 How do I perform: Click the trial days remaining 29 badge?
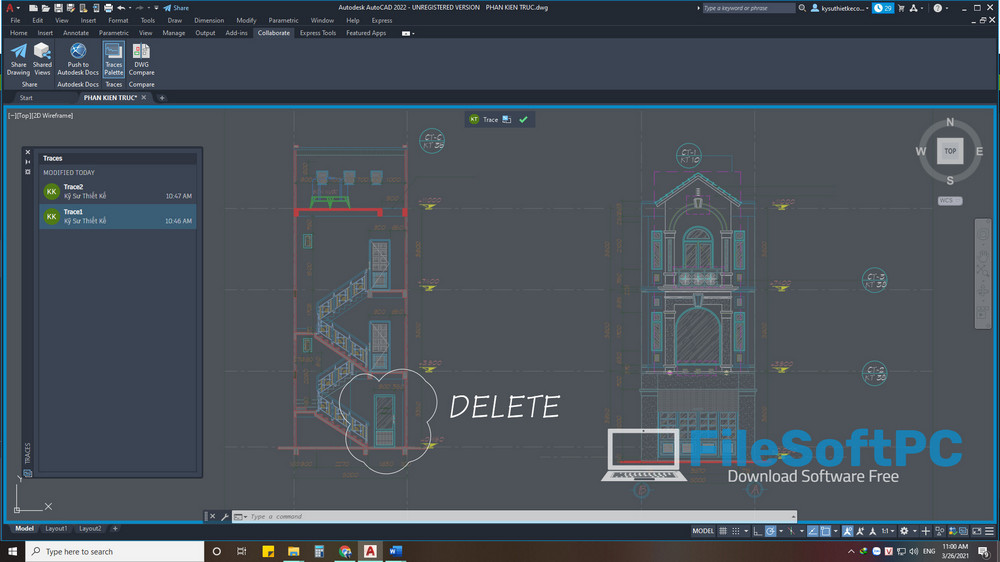(883, 8)
